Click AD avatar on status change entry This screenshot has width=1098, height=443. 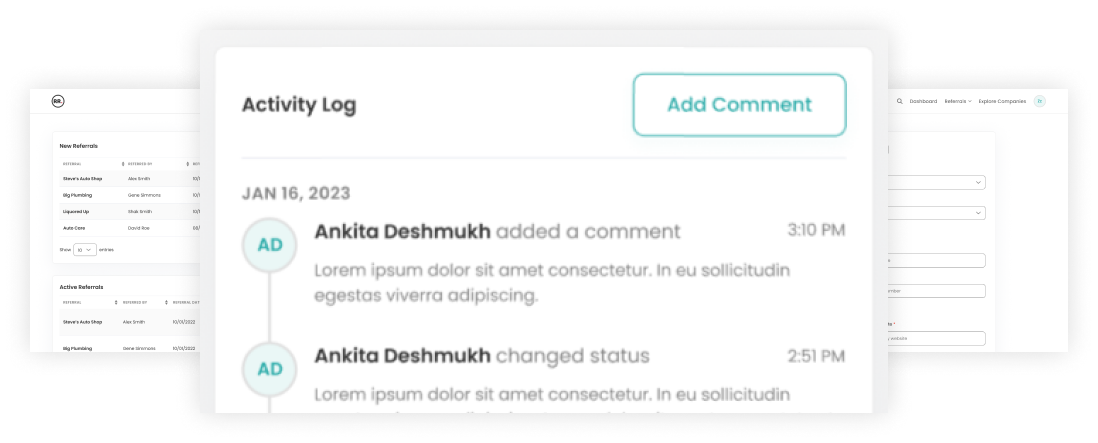tap(270, 370)
